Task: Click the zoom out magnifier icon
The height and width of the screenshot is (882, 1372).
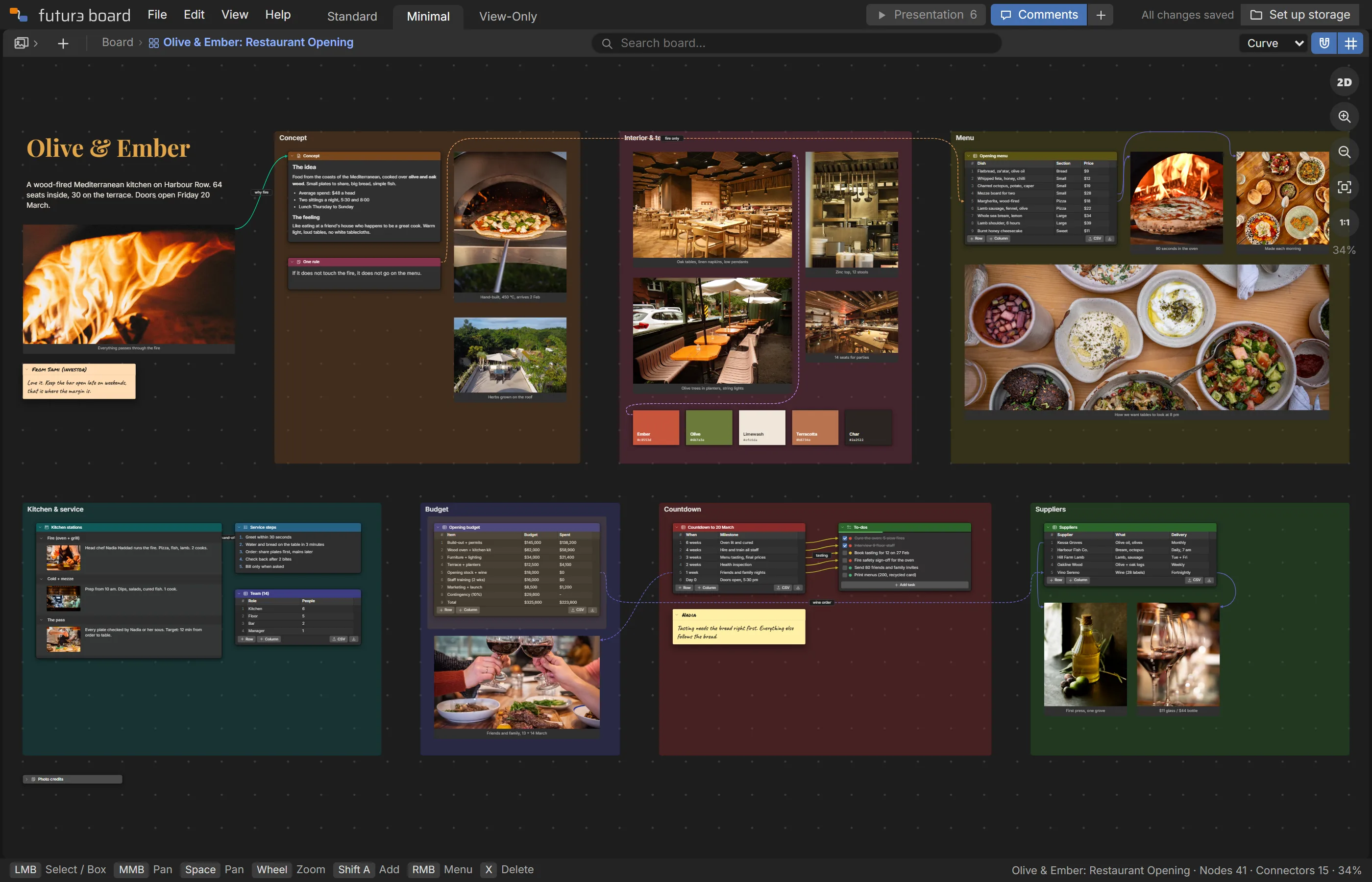Action: coord(1344,152)
